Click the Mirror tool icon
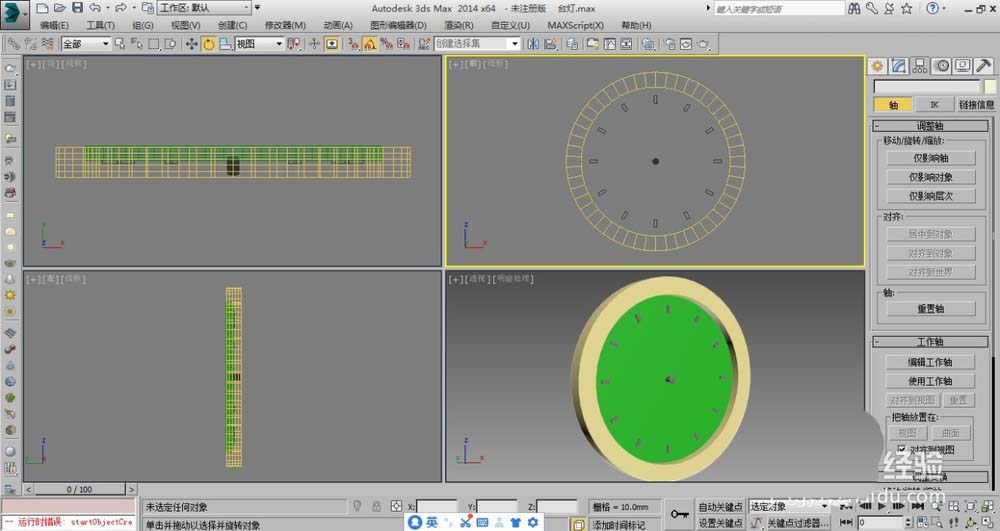The image size is (1000, 531). click(x=533, y=43)
